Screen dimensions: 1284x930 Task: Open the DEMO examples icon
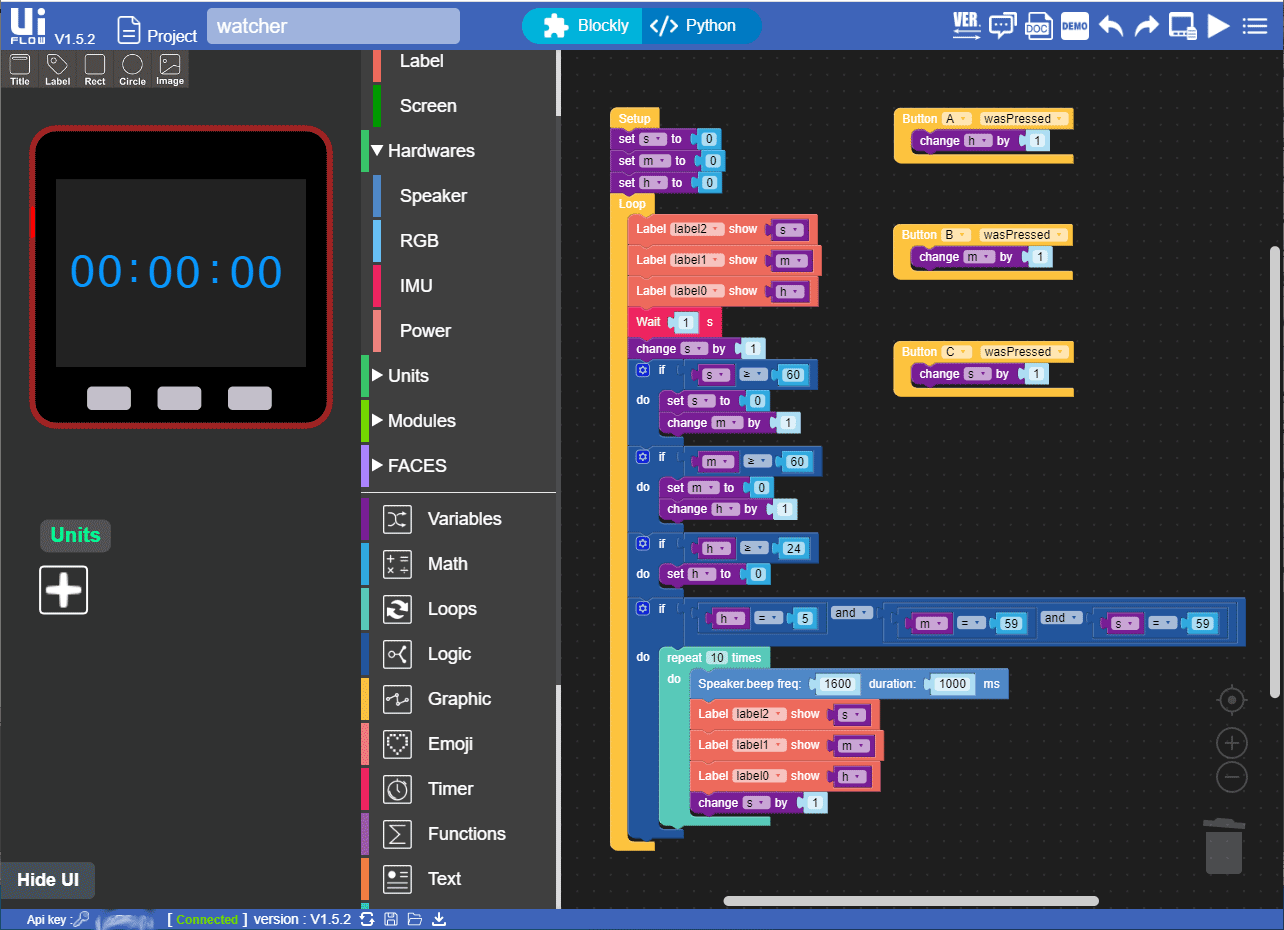(1075, 26)
